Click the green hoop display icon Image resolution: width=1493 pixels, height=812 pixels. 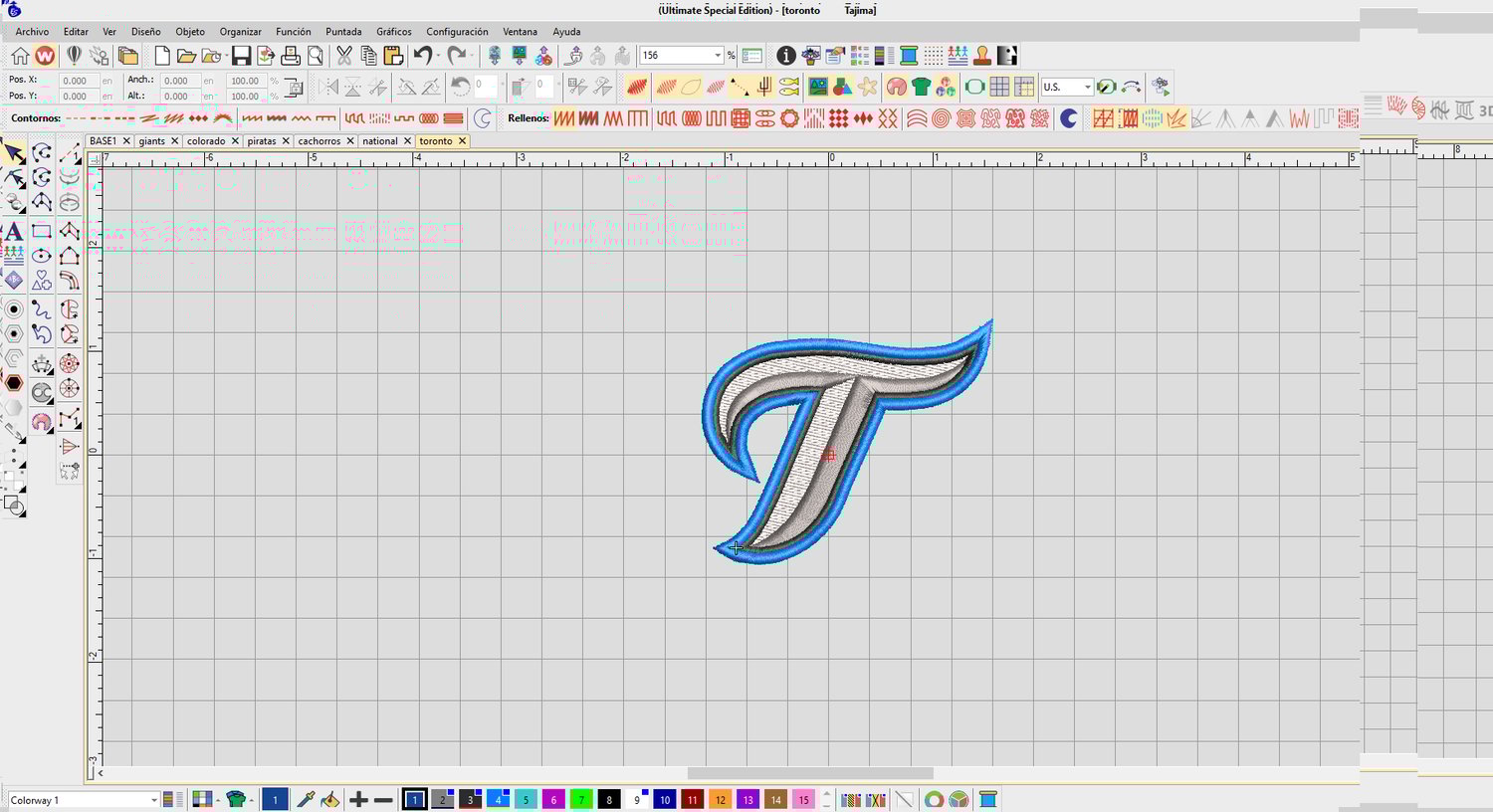click(x=974, y=88)
